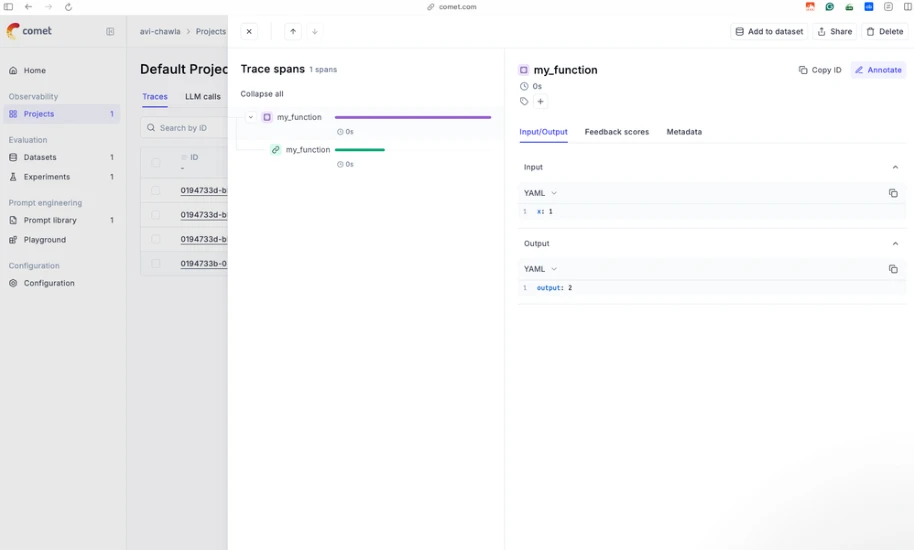Toggle the select-all checkbox in table header
The height and width of the screenshot is (550, 914).
coord(156,163)
